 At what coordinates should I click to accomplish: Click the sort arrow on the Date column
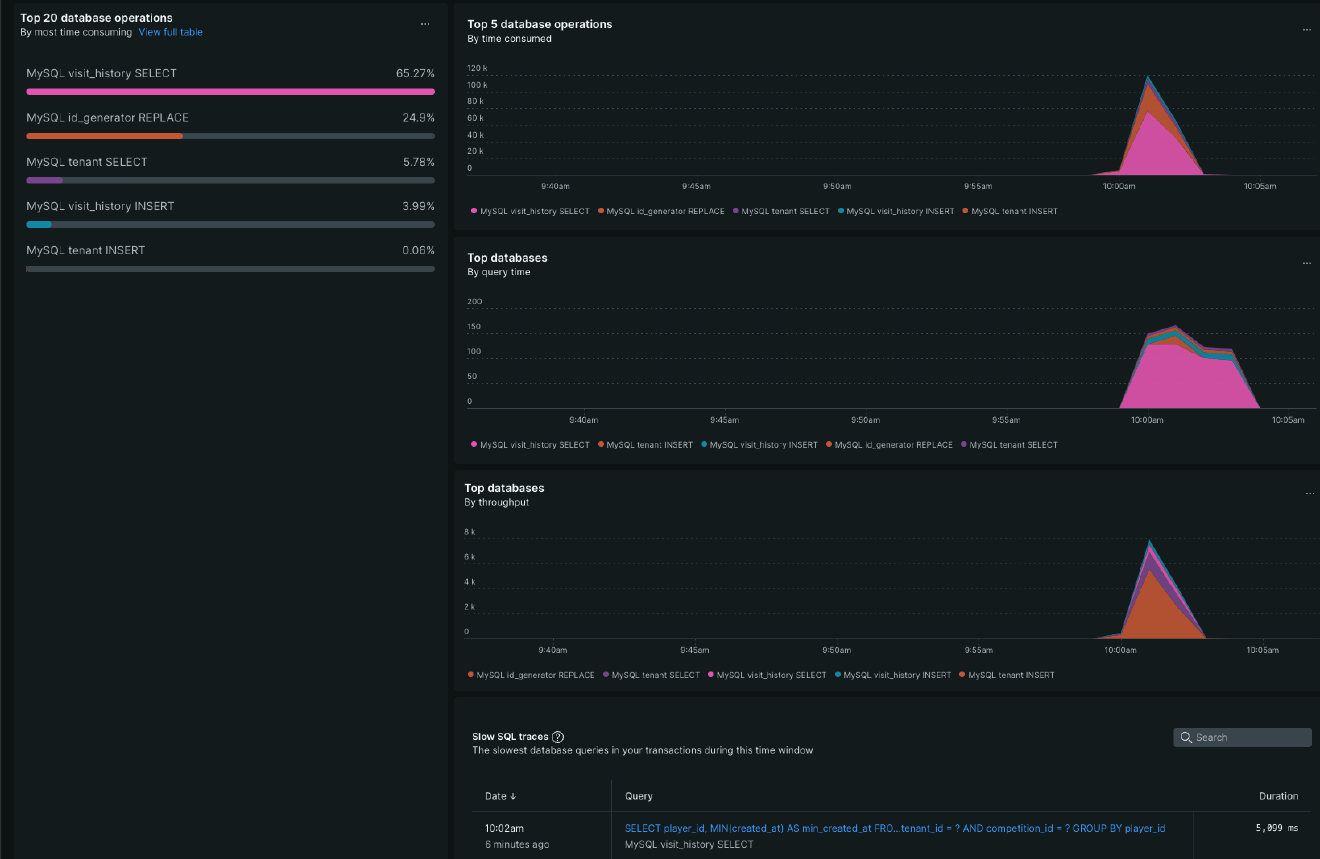[x=513, y=795]
